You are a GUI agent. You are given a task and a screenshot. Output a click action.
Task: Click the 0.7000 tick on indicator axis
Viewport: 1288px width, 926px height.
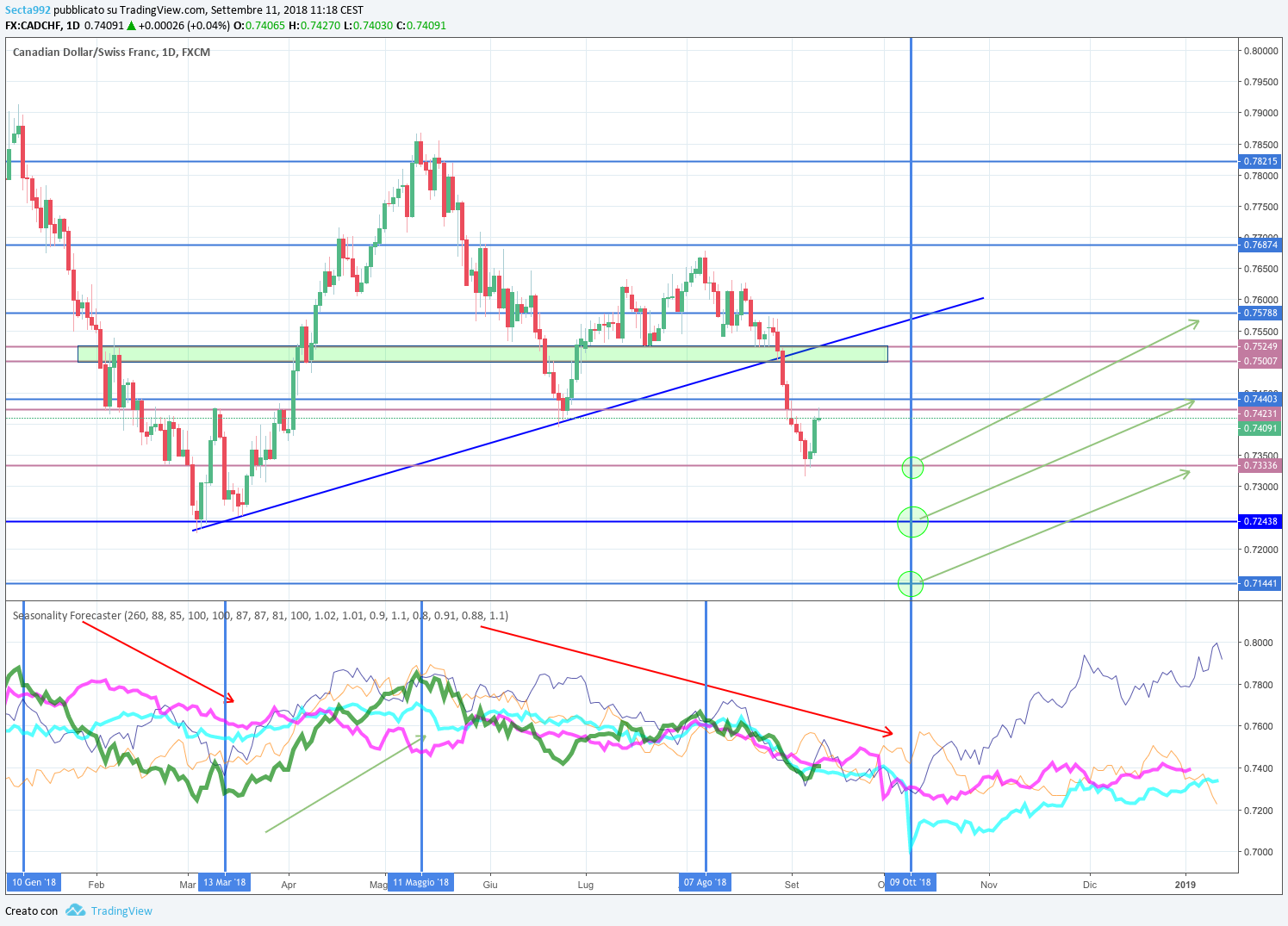pyautogui.click(x=1259, y=852)
